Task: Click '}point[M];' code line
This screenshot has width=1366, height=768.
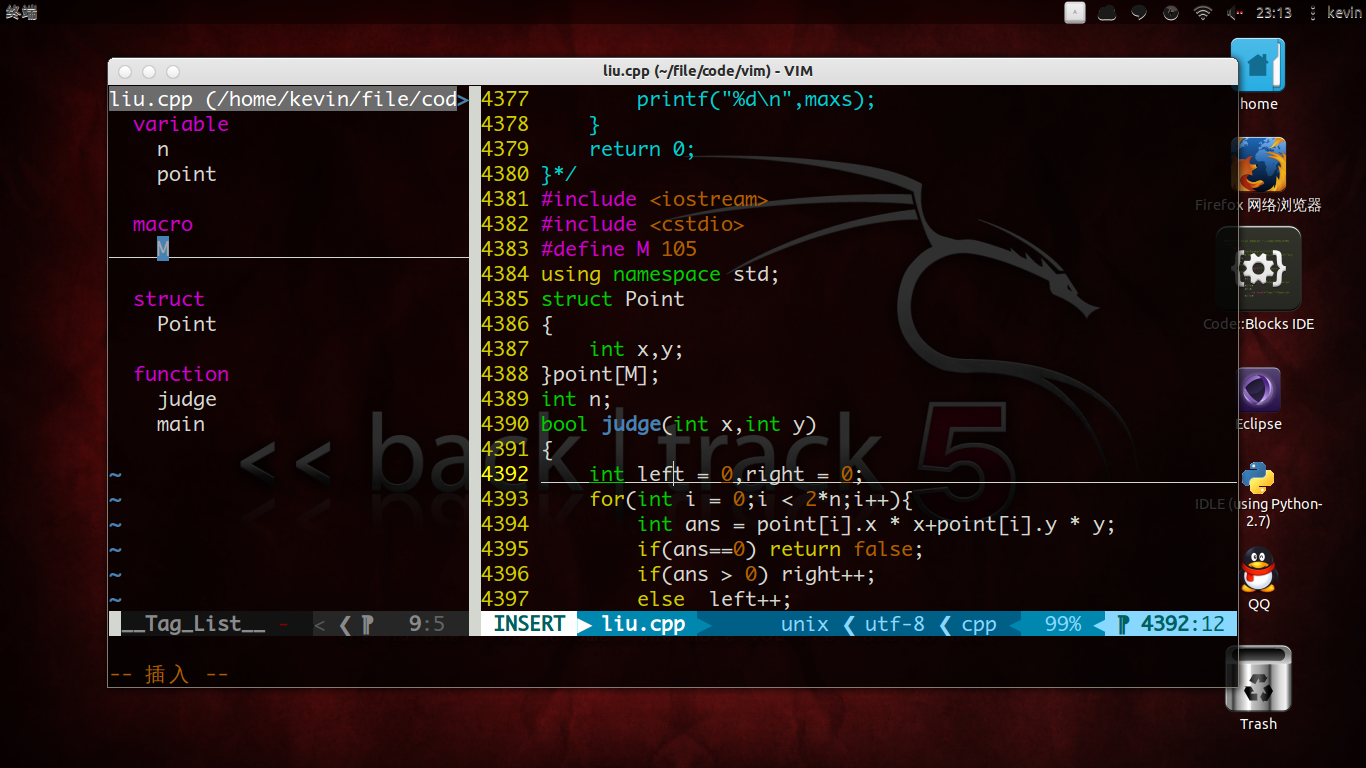Action: [x=600, y=374]
